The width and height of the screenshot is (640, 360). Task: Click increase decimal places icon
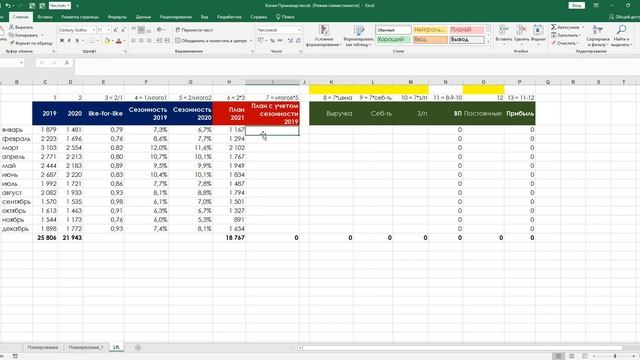[290, 41]
